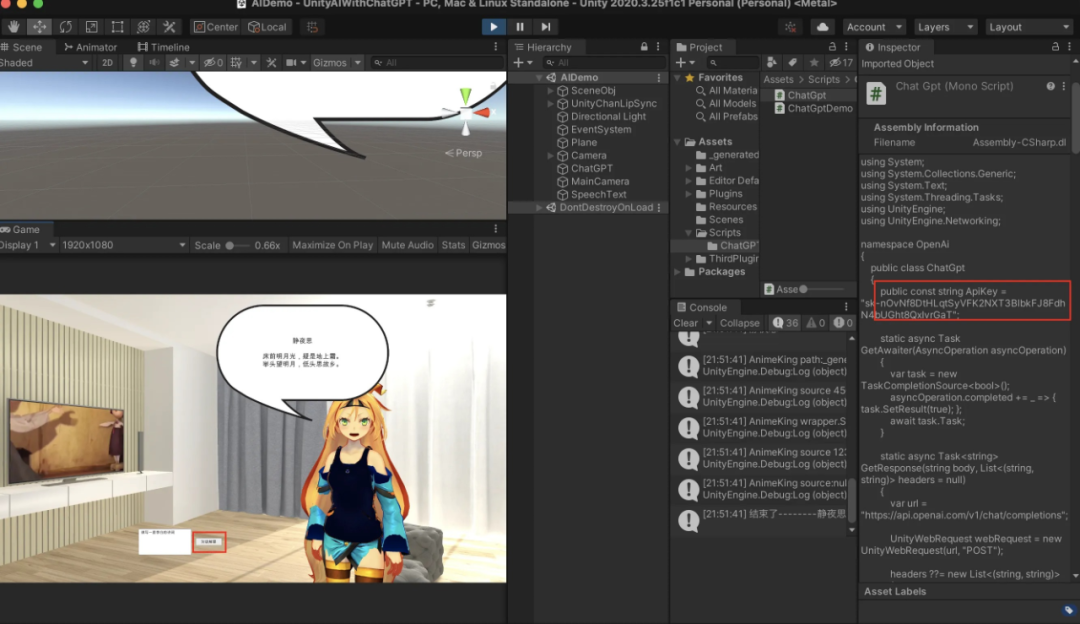The image size is (1080, 624).
Task: Expand UnityChanLipSync in Hierarchy
Action: pyautogui.click(x=550, y=104)
